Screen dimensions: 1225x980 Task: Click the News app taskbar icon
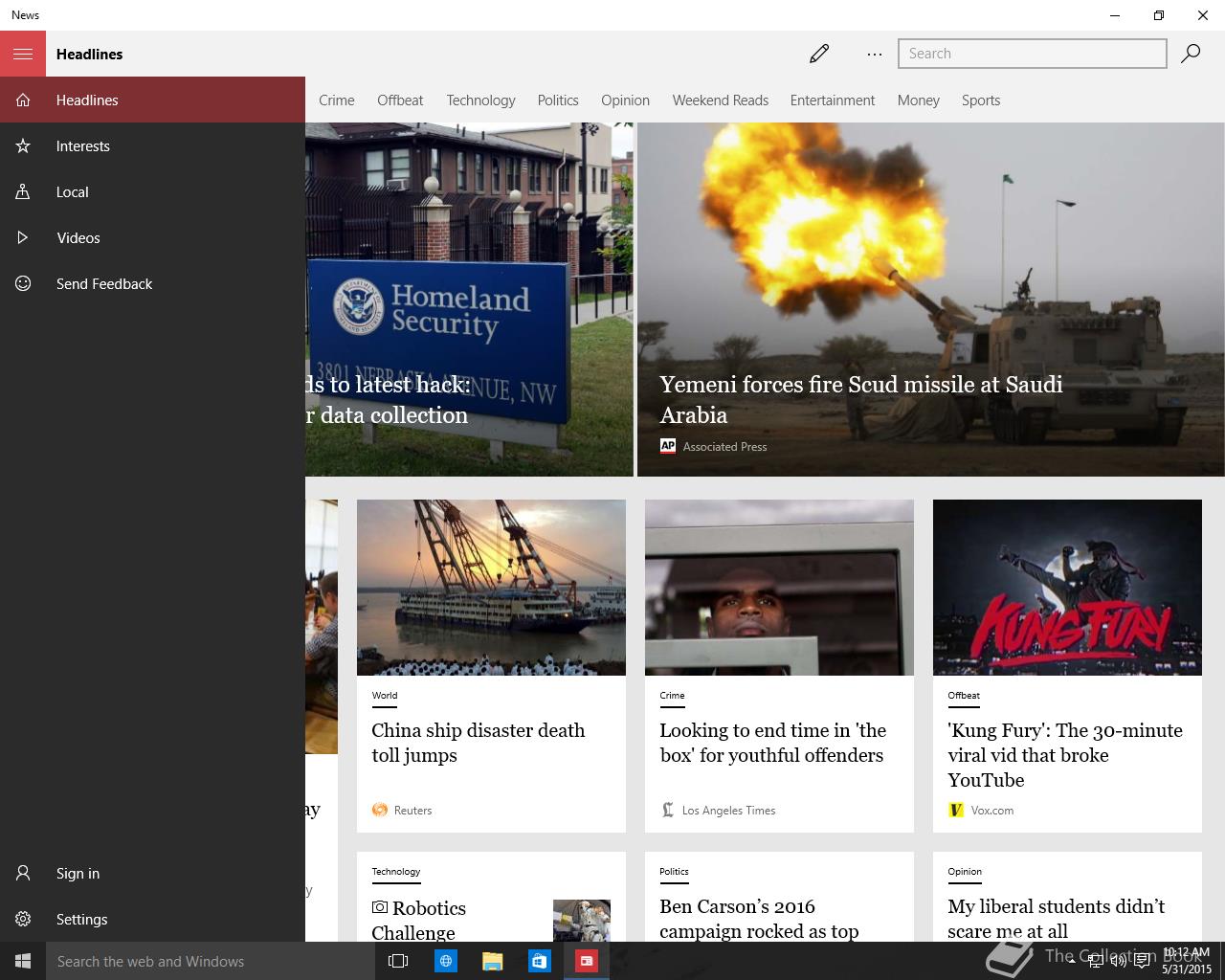tap(587, 961)
